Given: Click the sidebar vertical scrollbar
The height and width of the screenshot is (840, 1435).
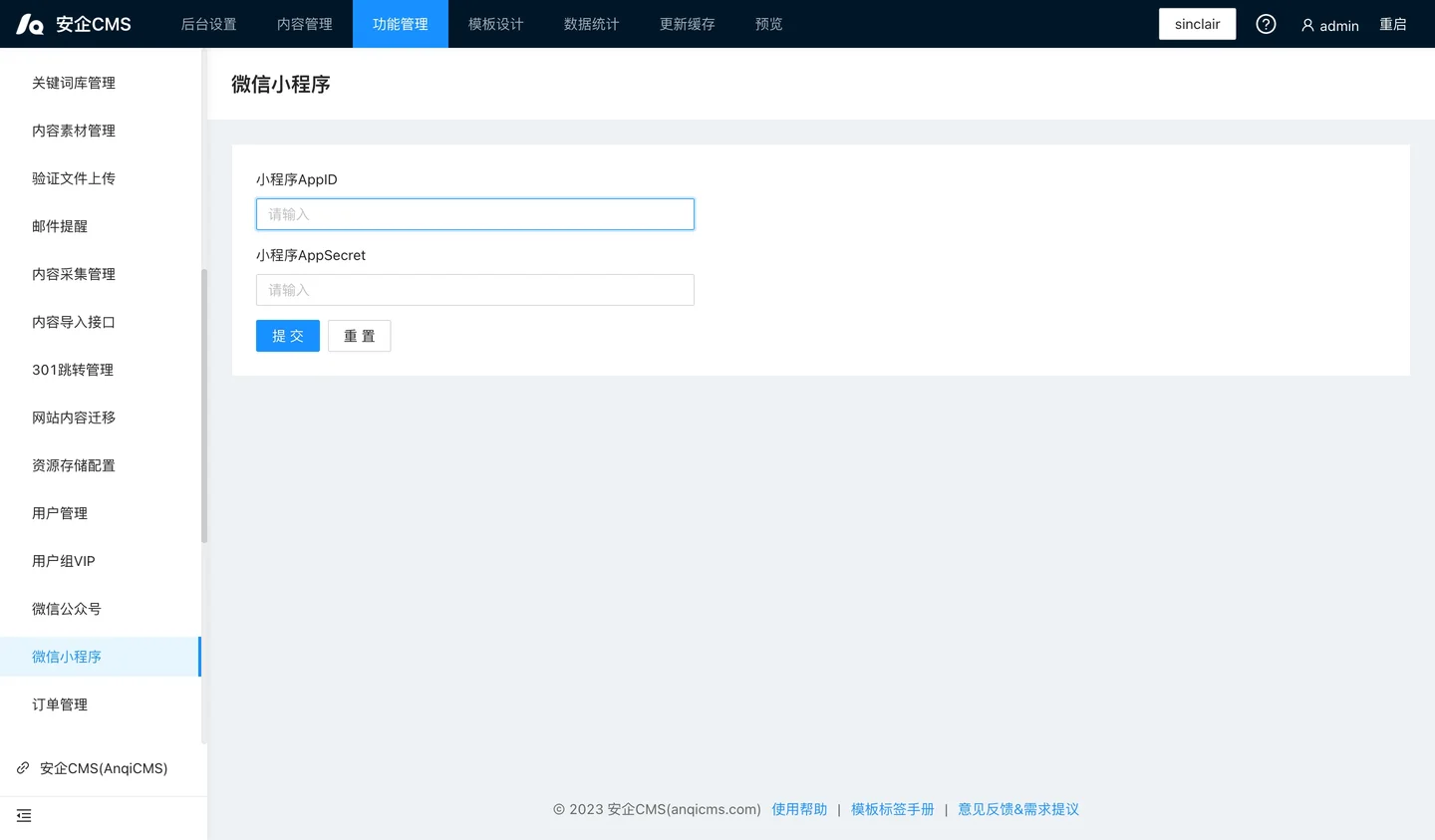Looking at the screenshot, I should coord(204,406).
